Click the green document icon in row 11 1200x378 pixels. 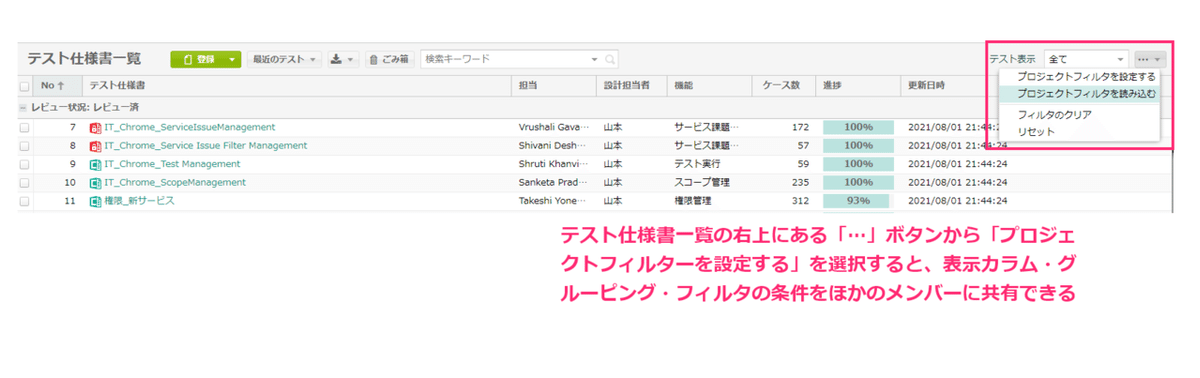pyautogui.click(x=95, y=201)
